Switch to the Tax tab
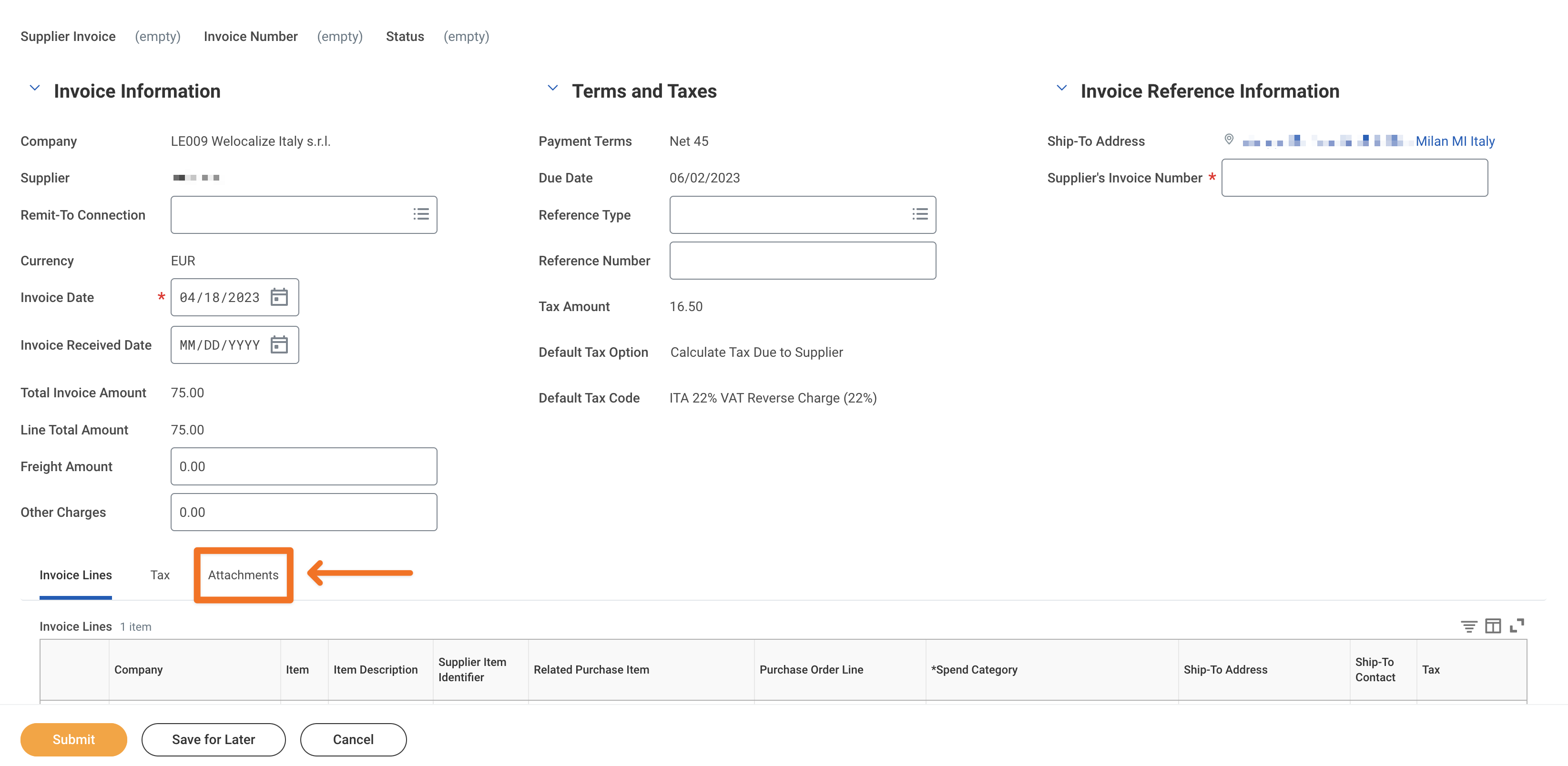The width and height of the screenshot is (1568, 766). pos(160,574)
